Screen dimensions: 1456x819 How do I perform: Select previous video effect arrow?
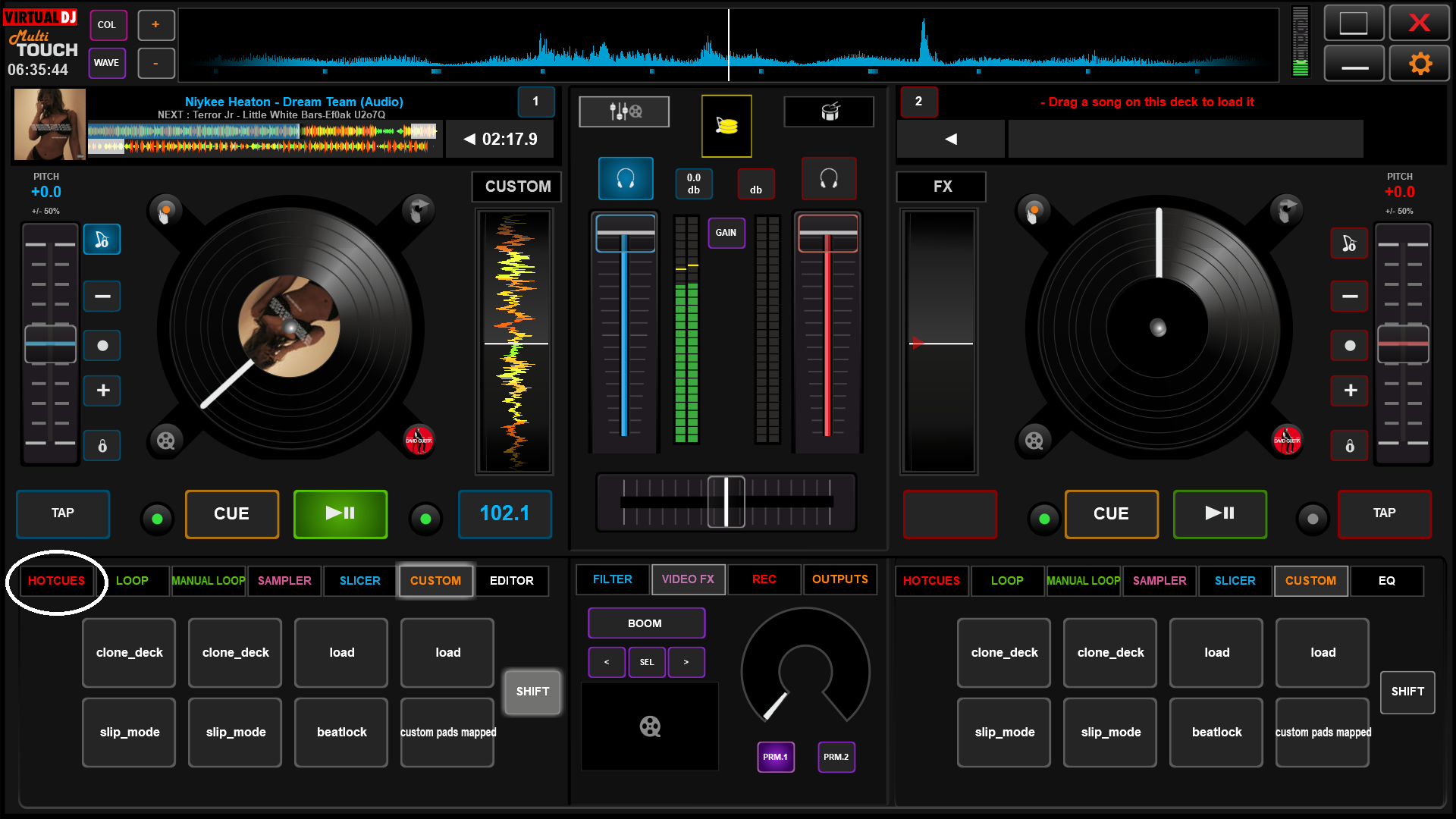point(607,662)
